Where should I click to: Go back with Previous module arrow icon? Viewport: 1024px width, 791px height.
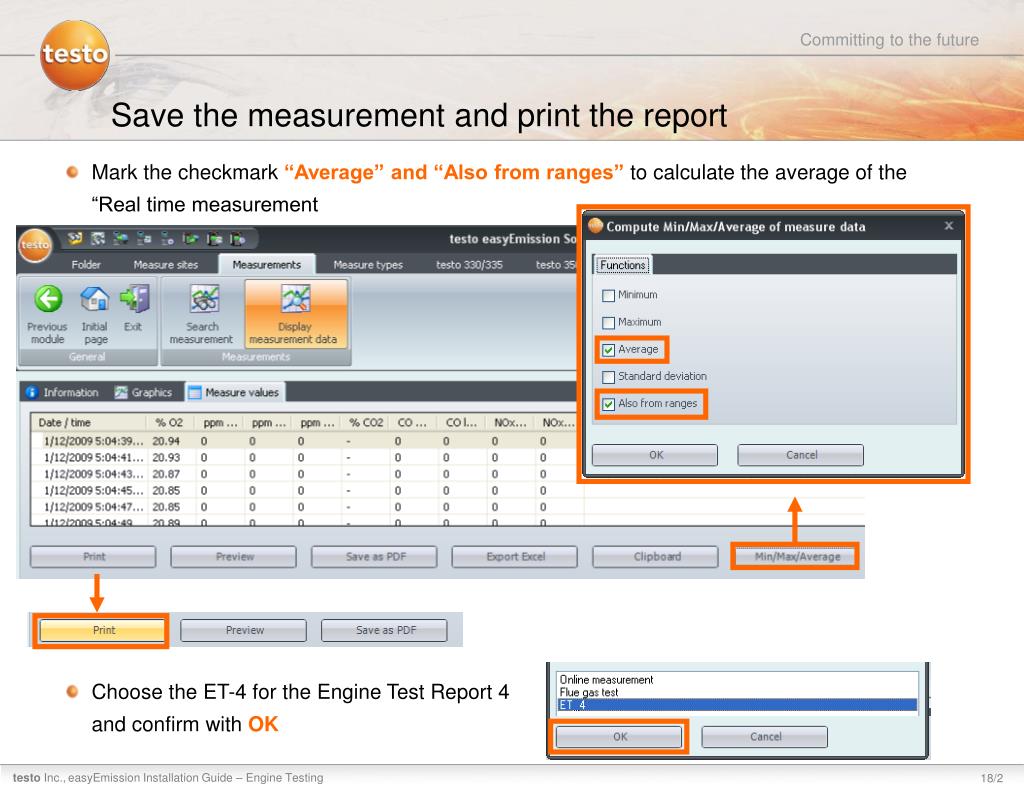point(48,299)
